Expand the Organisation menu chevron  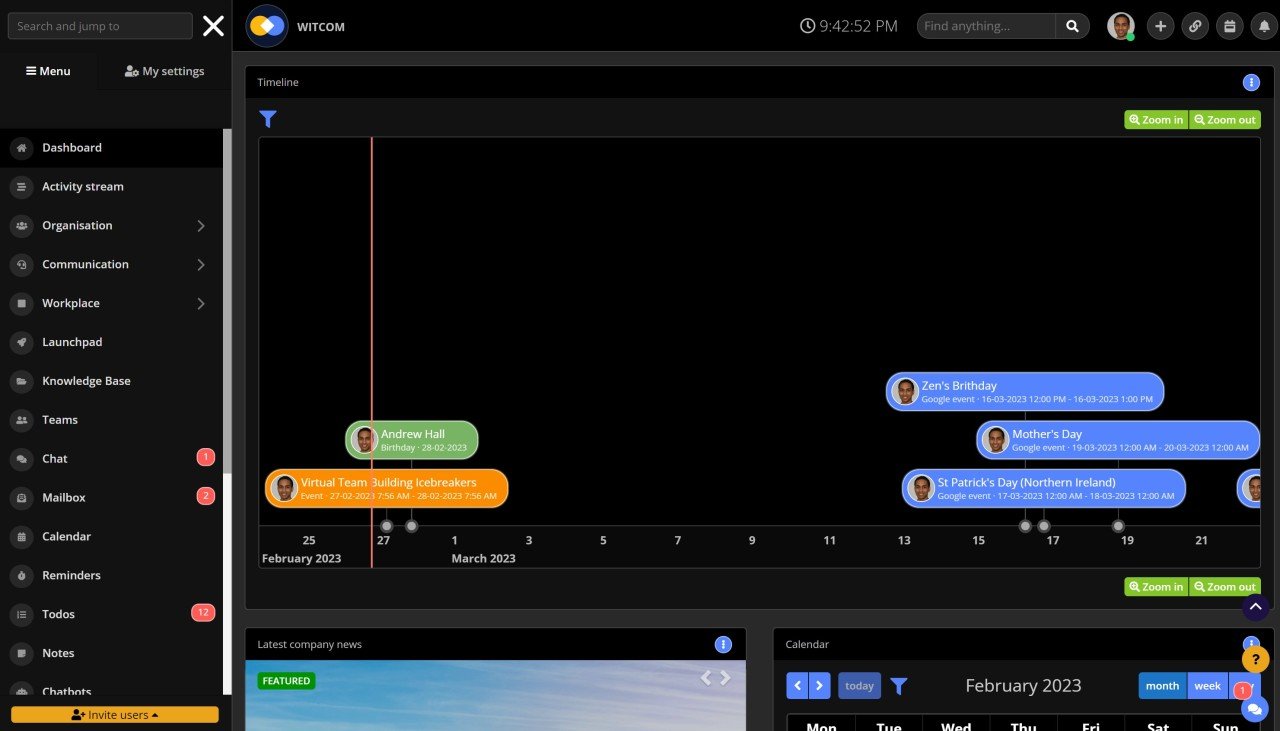tap(200, 226)
